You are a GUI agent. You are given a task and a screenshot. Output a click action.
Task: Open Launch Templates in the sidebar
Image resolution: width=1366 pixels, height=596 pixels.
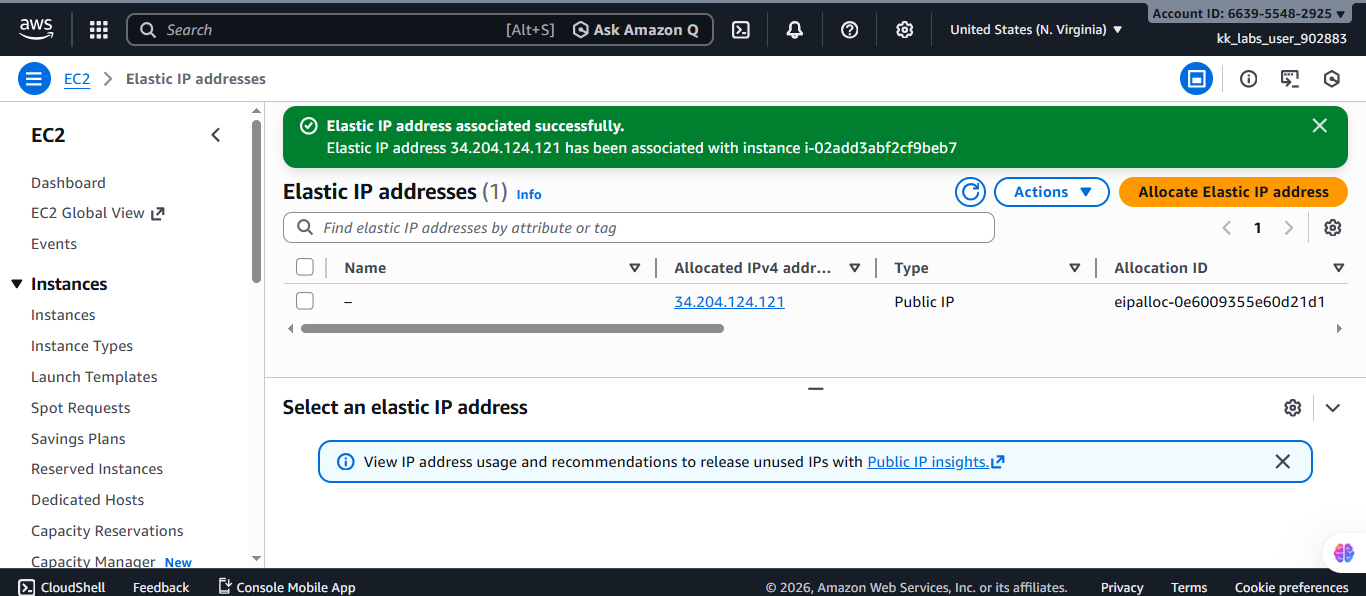pyautogui.click(x=94, y=377)
